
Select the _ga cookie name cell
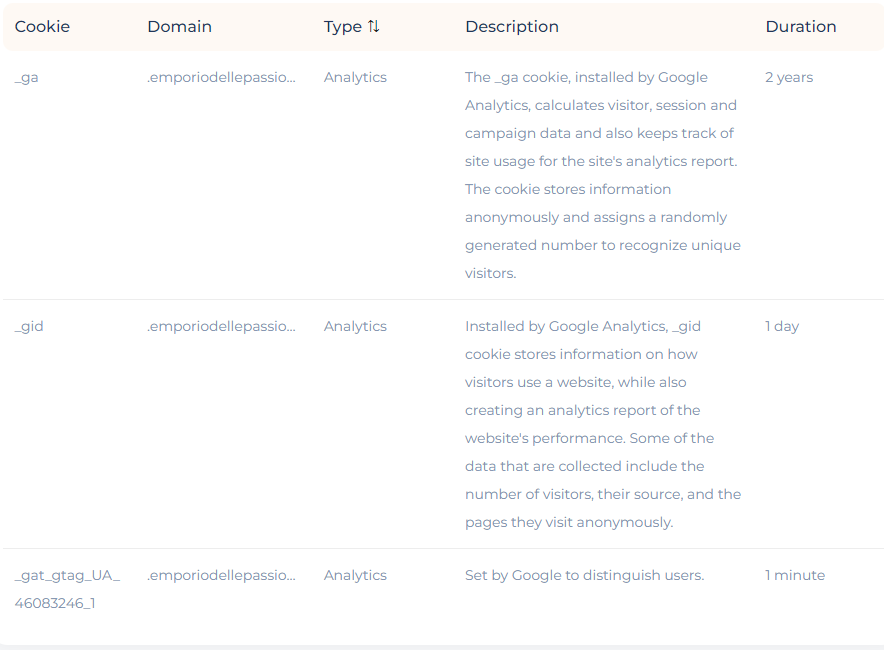[26, 77]
